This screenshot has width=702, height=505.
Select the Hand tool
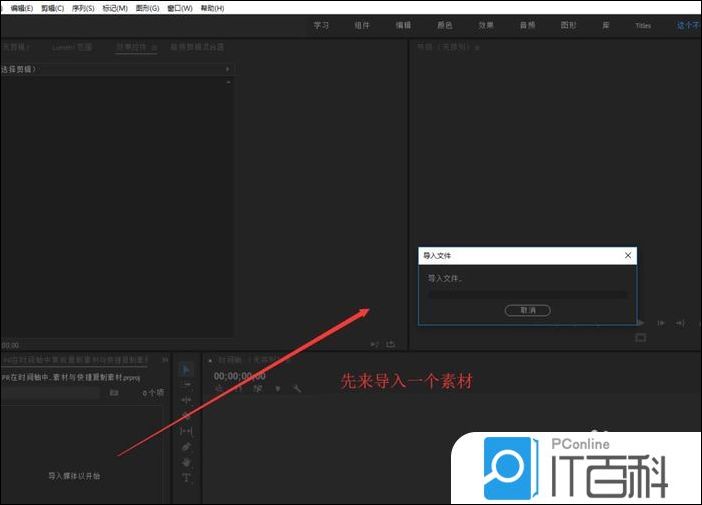(187, 462)
